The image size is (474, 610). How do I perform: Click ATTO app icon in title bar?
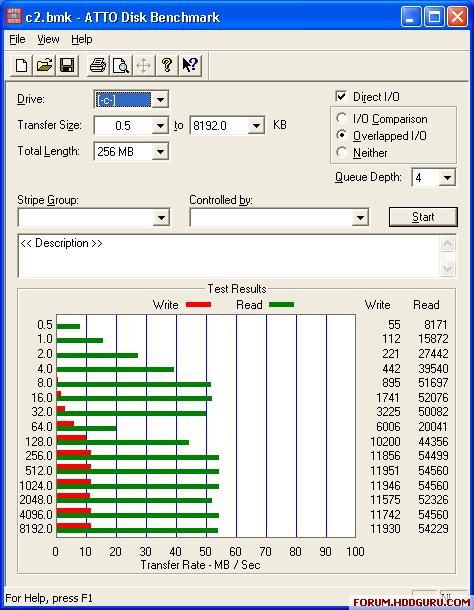click(14, 16)
